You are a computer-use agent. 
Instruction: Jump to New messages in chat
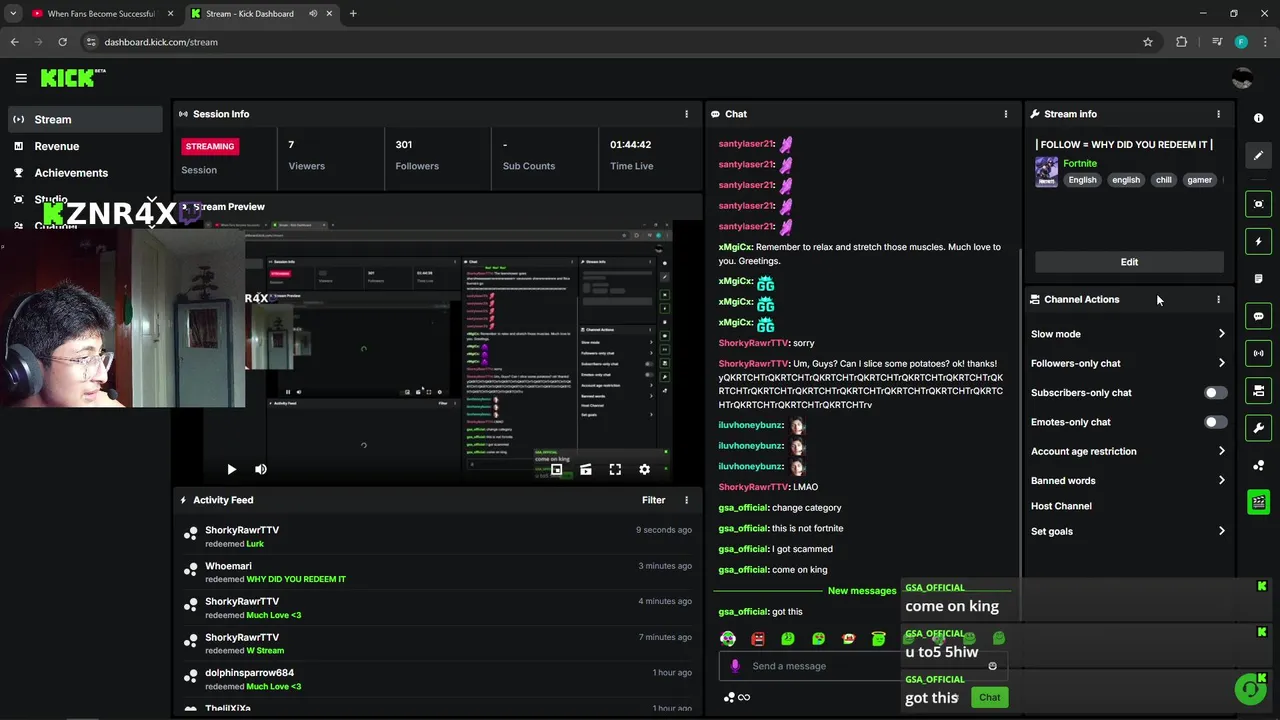pyautogui.click(x=862, y=591)
